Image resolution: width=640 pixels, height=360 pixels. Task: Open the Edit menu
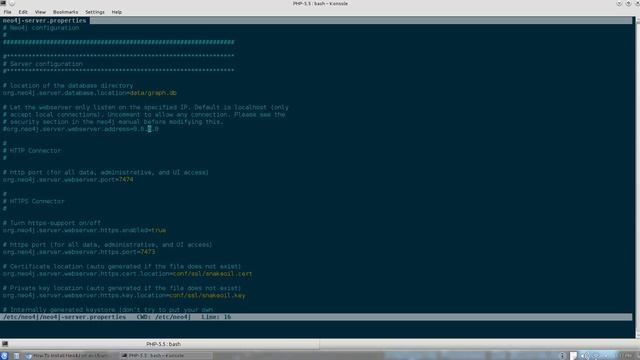tap(23, 12)
